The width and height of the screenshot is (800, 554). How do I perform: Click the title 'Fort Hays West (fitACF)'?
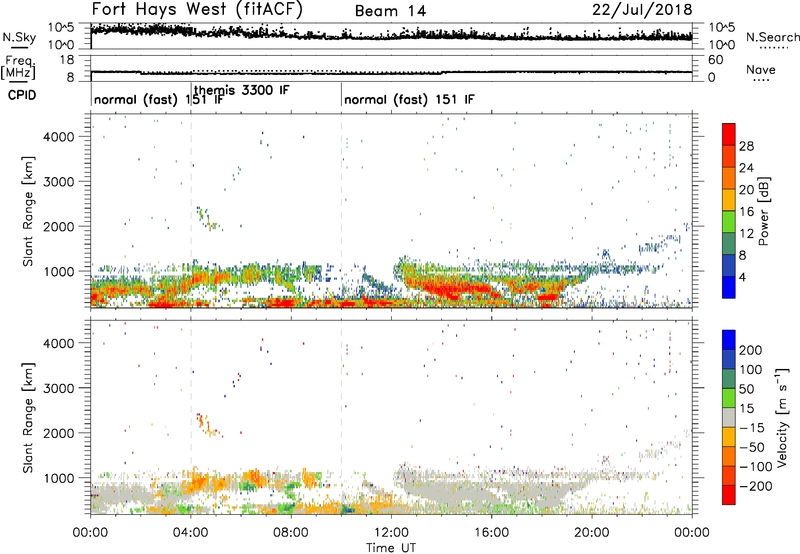pyautogui.click(x=197, y=9)
